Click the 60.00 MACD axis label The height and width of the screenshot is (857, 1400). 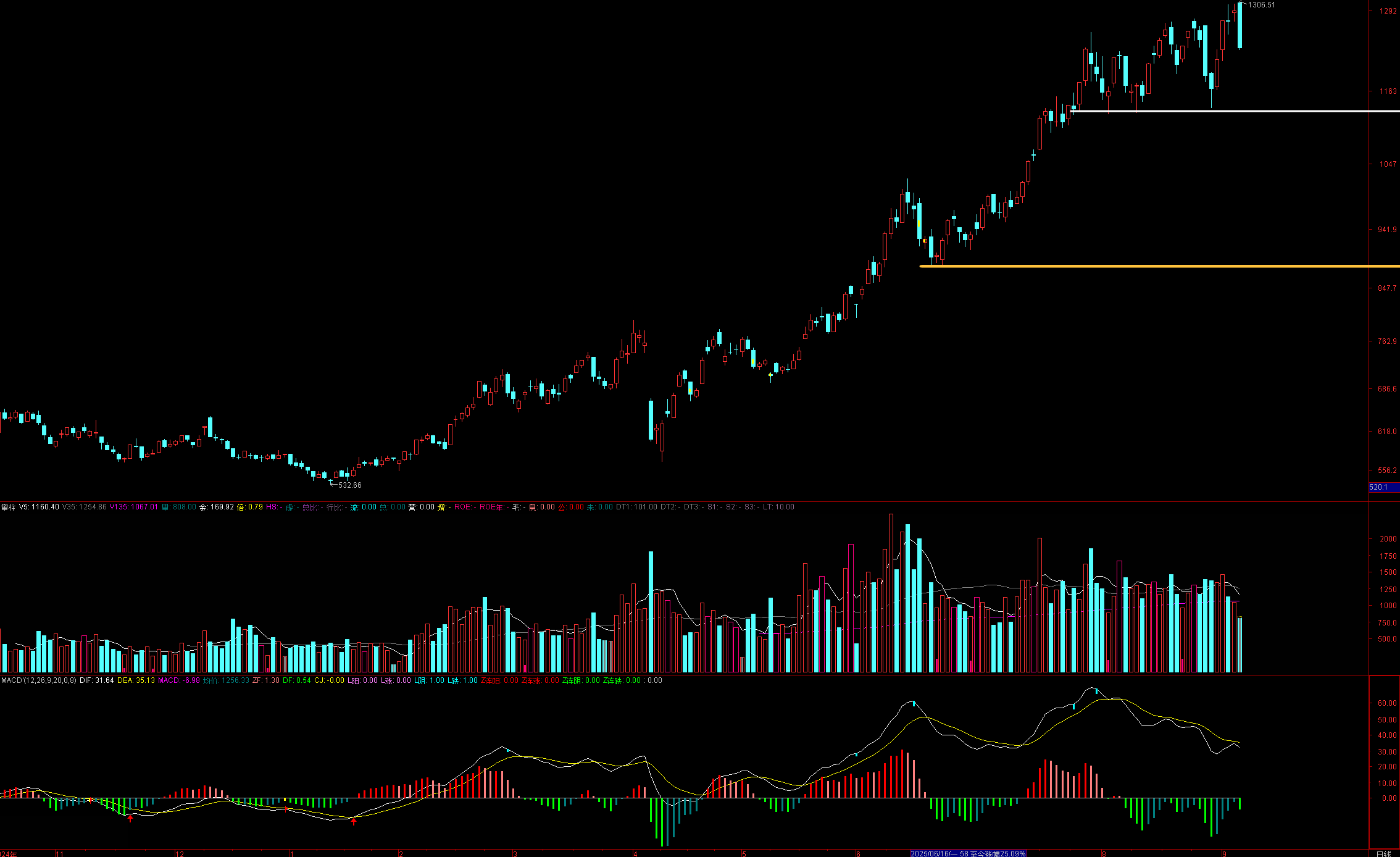(1387, 703)
